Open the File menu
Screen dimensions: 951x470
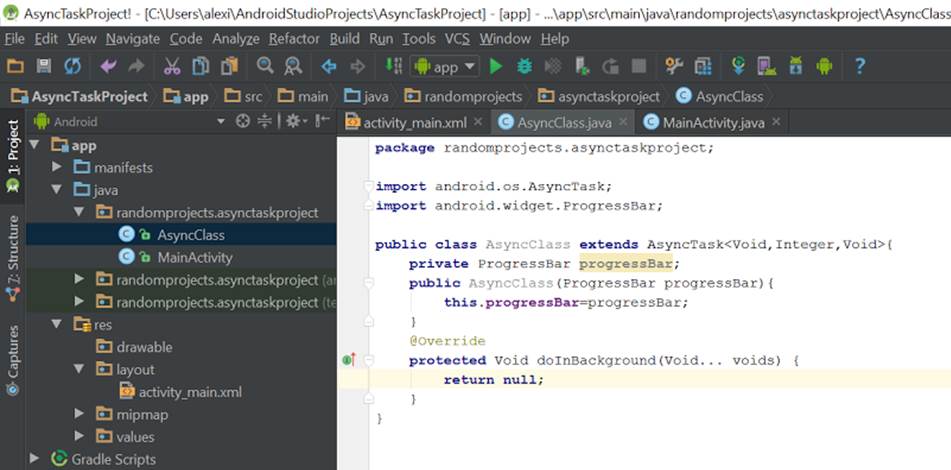click(x=15, y=39)
